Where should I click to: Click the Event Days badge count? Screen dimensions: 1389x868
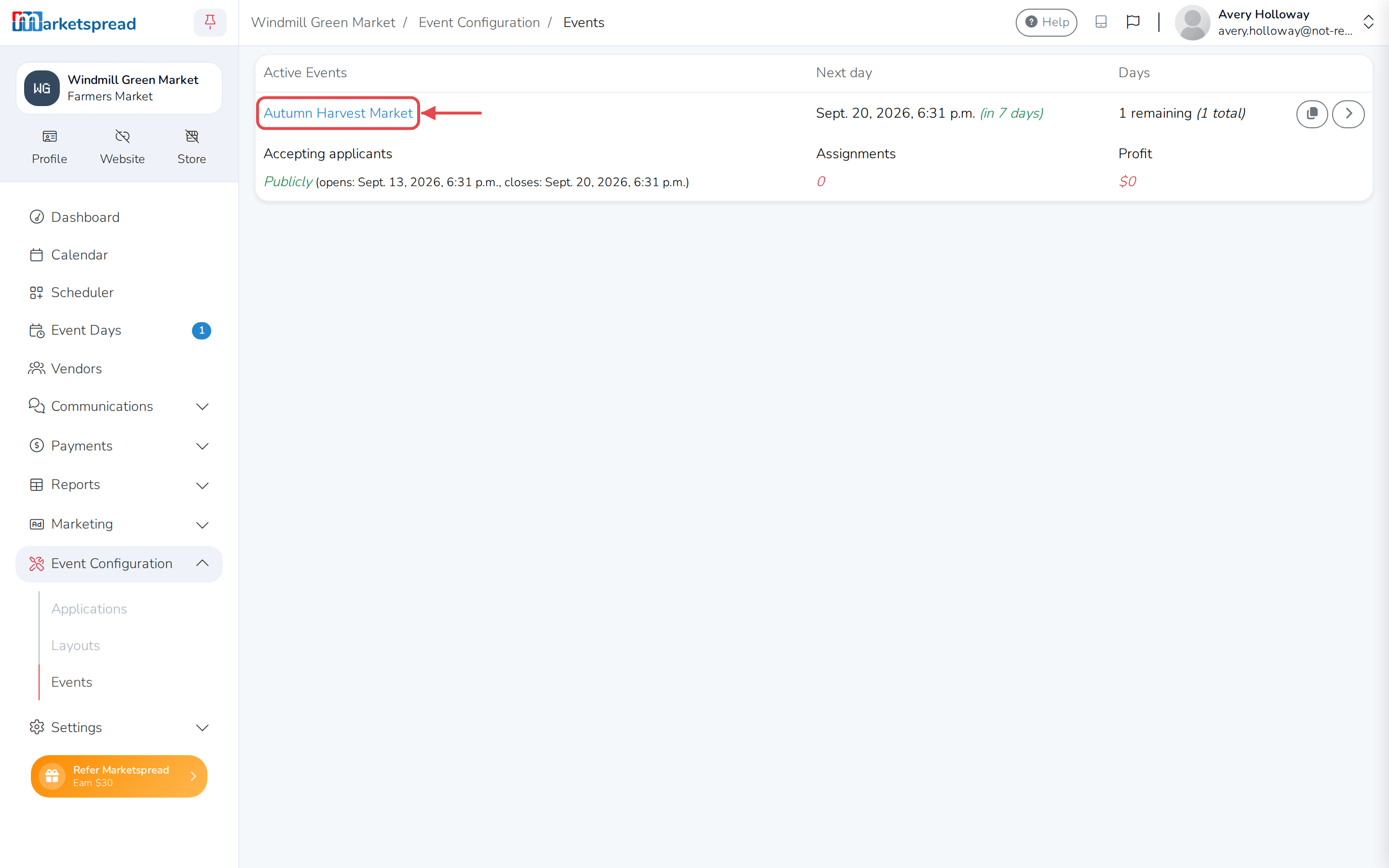202,331
